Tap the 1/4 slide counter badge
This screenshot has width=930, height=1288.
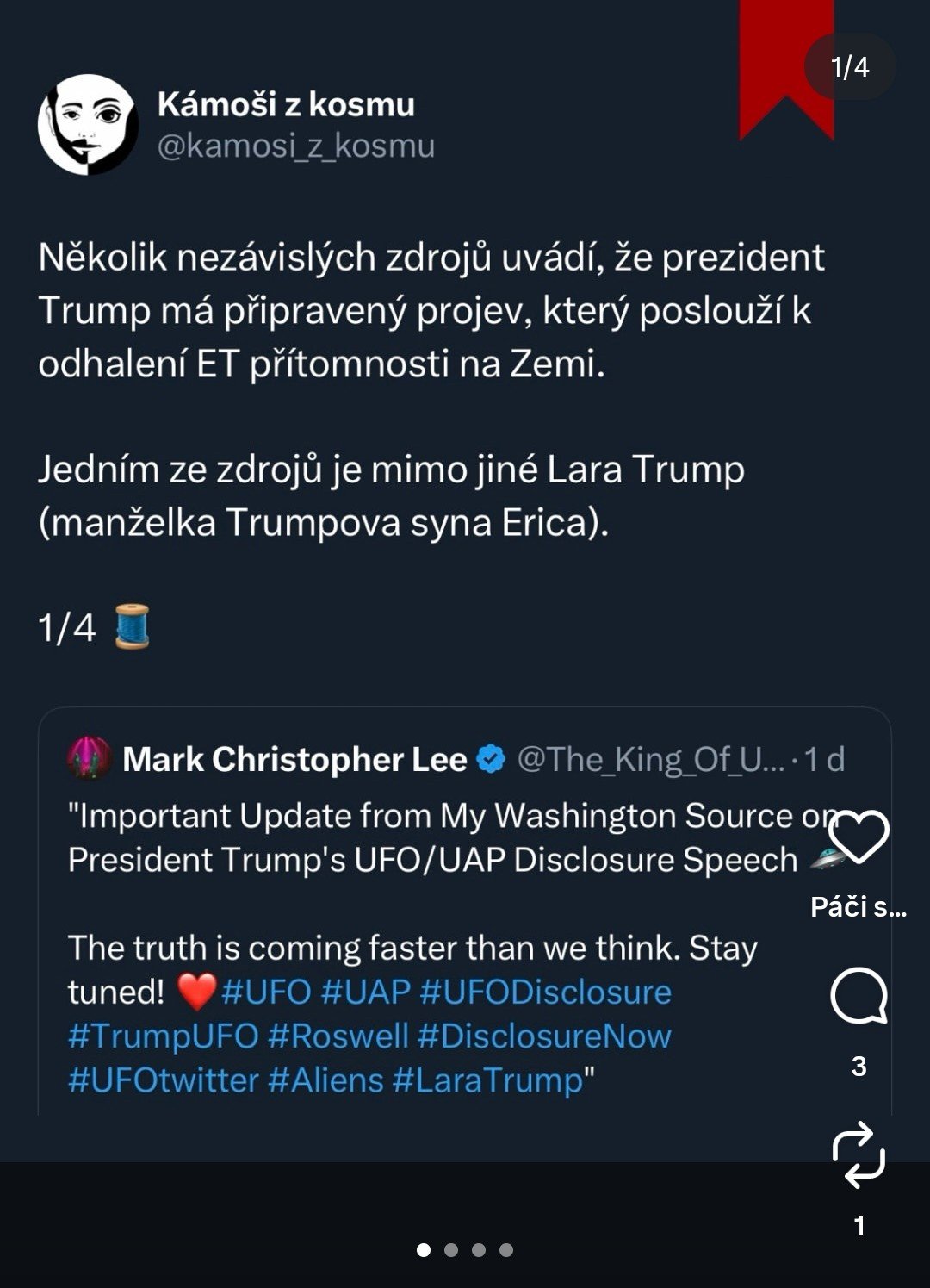850,66
